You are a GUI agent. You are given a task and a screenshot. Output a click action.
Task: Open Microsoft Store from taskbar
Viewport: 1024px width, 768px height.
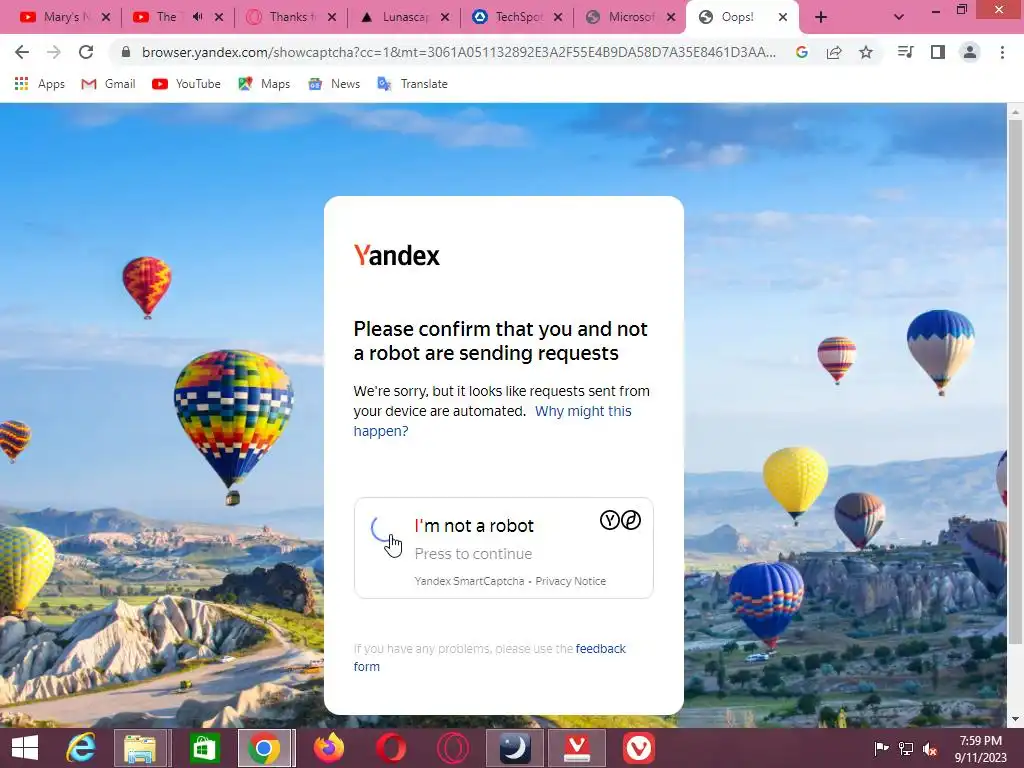click(204, 748)
